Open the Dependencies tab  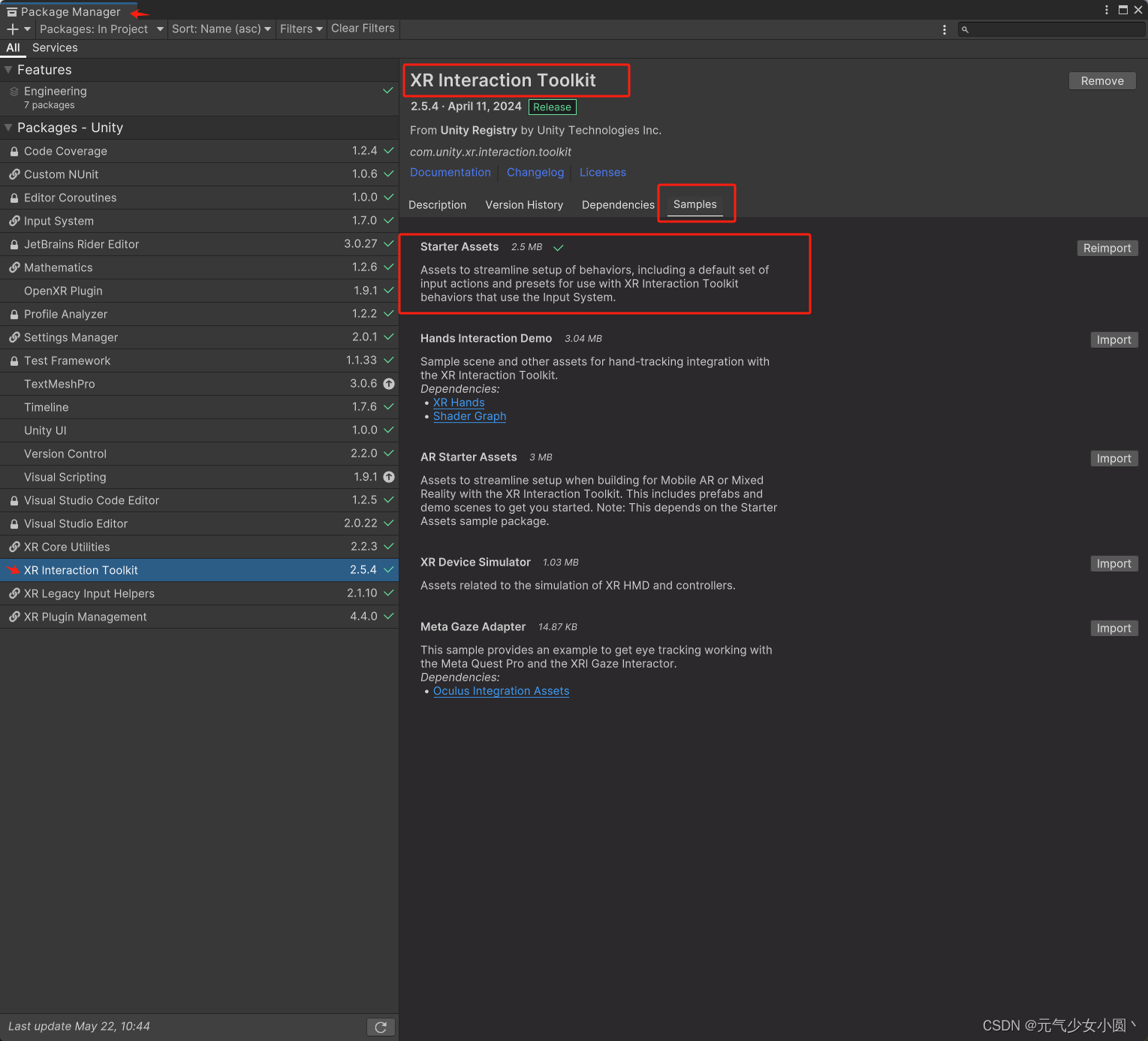(x=618, y=205)
